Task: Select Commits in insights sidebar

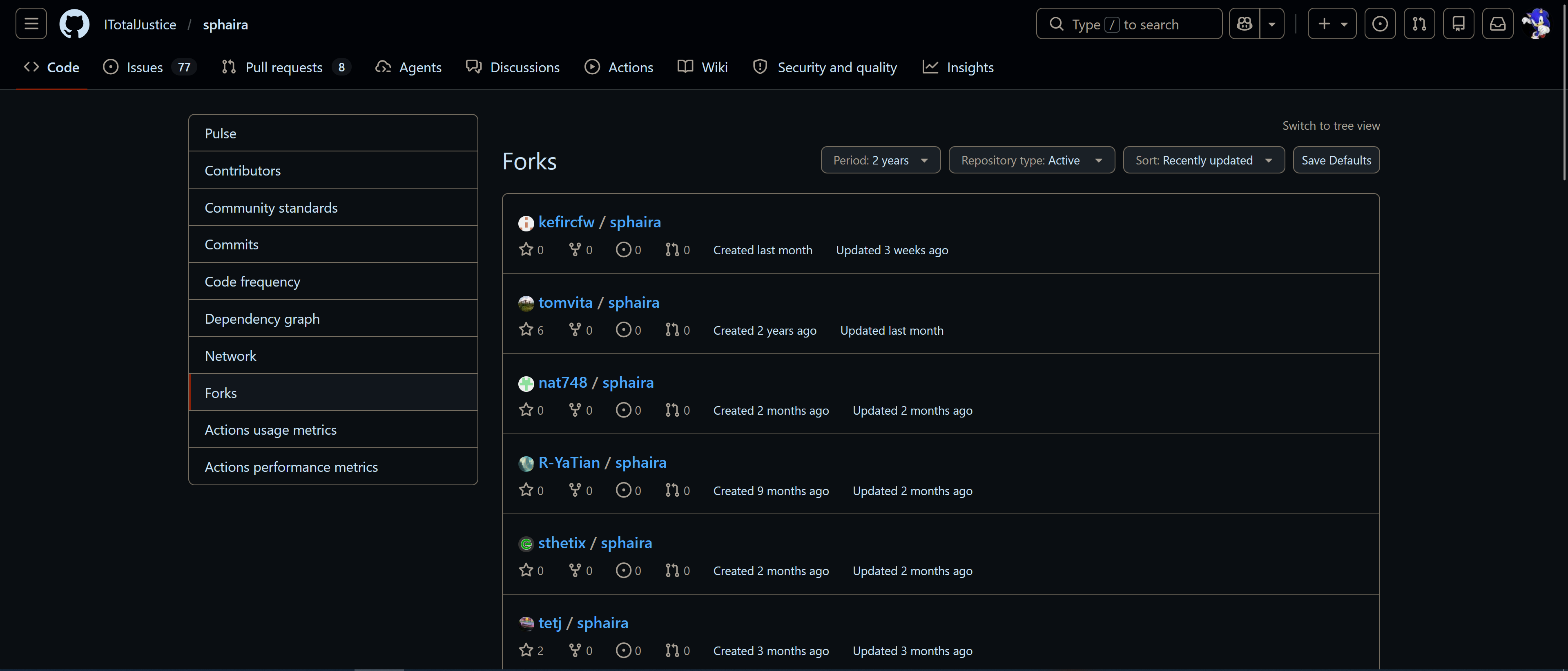Action: 333,244
